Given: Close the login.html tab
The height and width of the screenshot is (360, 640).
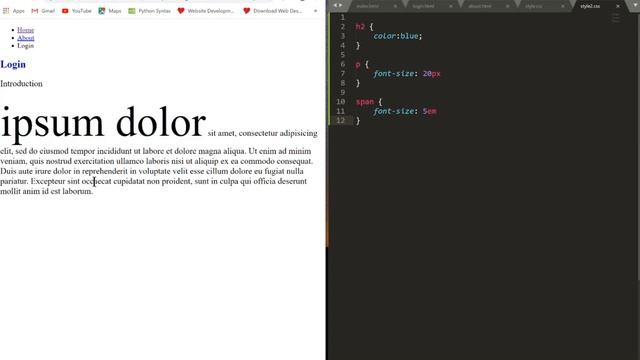Looking at the screenshot, I should (451, 6).
